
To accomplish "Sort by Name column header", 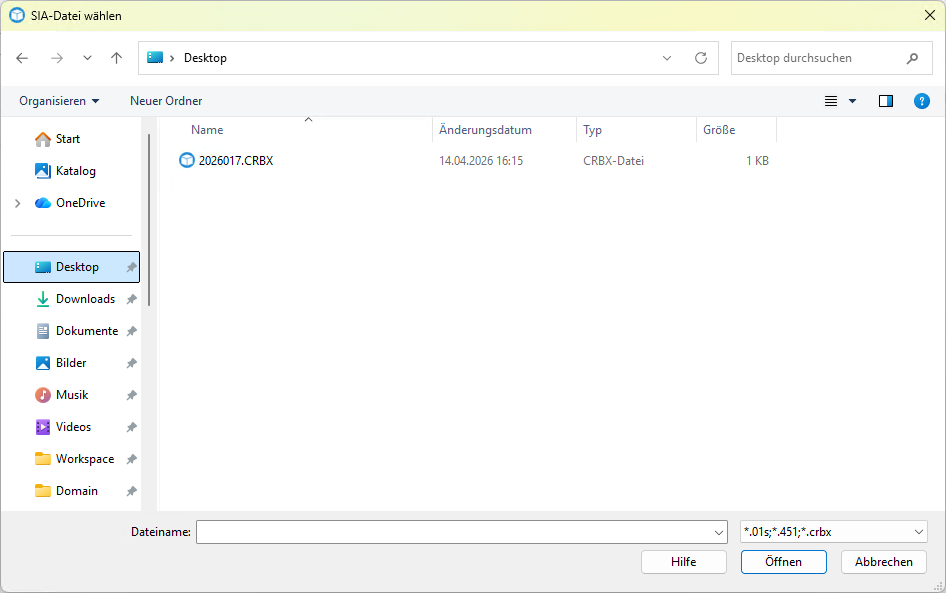I will pos(207,130).
